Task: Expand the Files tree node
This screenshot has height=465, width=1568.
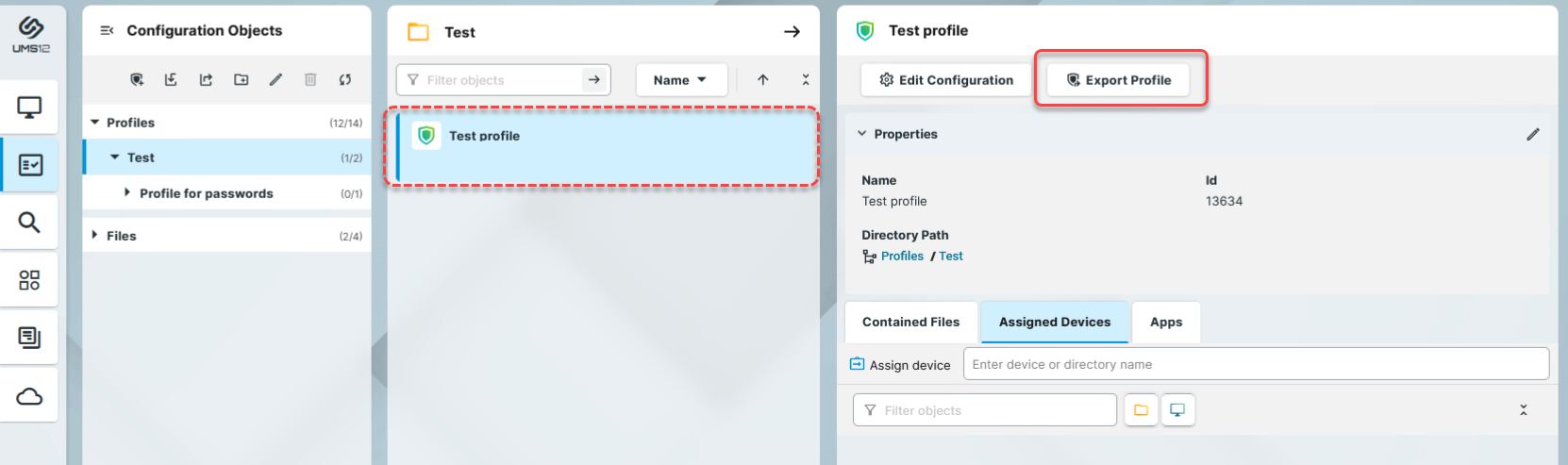Action: coord(95,236)
